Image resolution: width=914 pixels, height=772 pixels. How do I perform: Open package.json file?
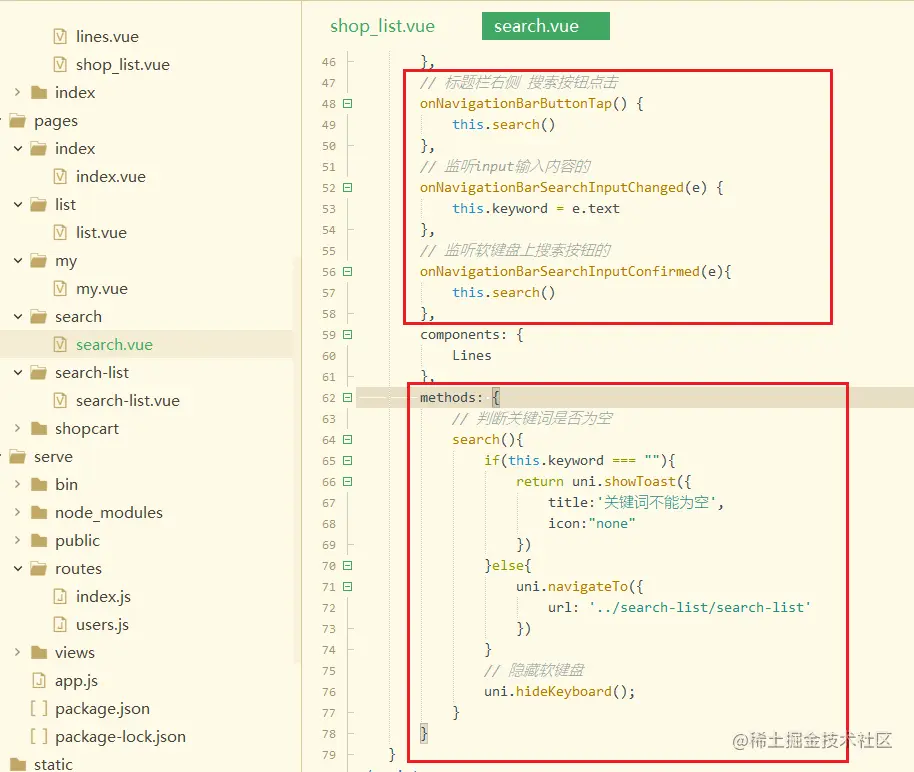point(102,708)
